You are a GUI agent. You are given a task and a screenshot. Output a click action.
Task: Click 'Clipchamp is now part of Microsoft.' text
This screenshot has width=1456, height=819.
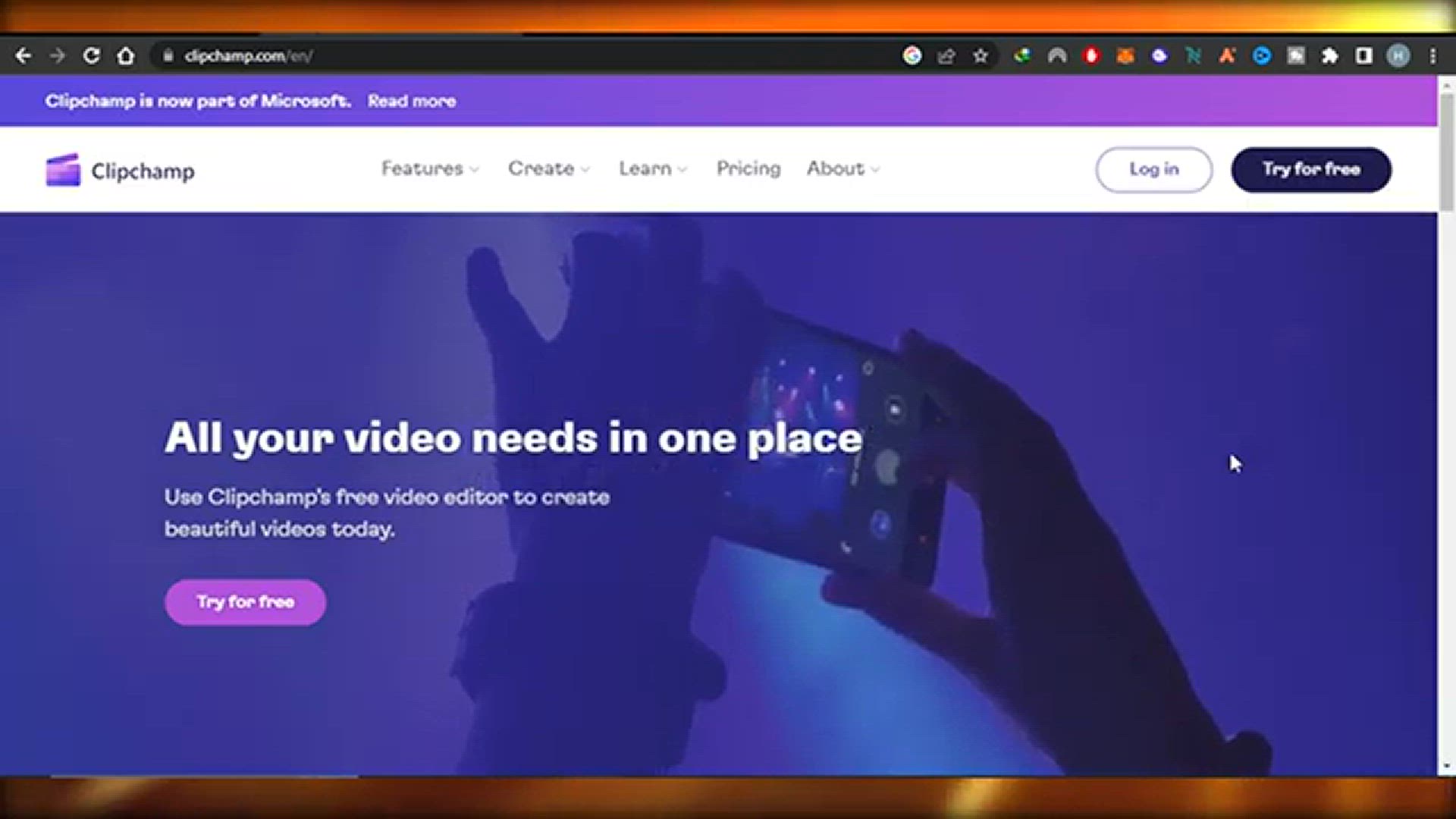pyautogui.click(x=198, y=101)
